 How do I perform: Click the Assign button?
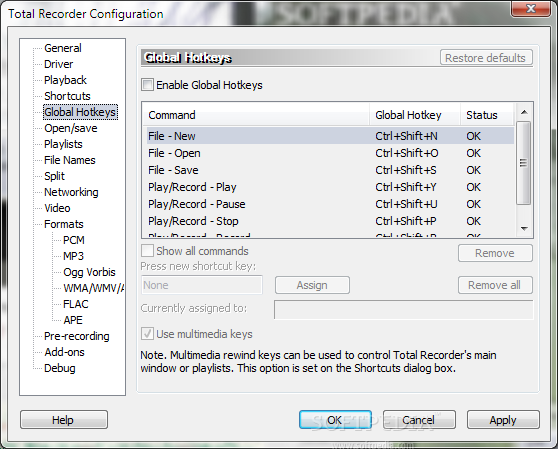312,285
